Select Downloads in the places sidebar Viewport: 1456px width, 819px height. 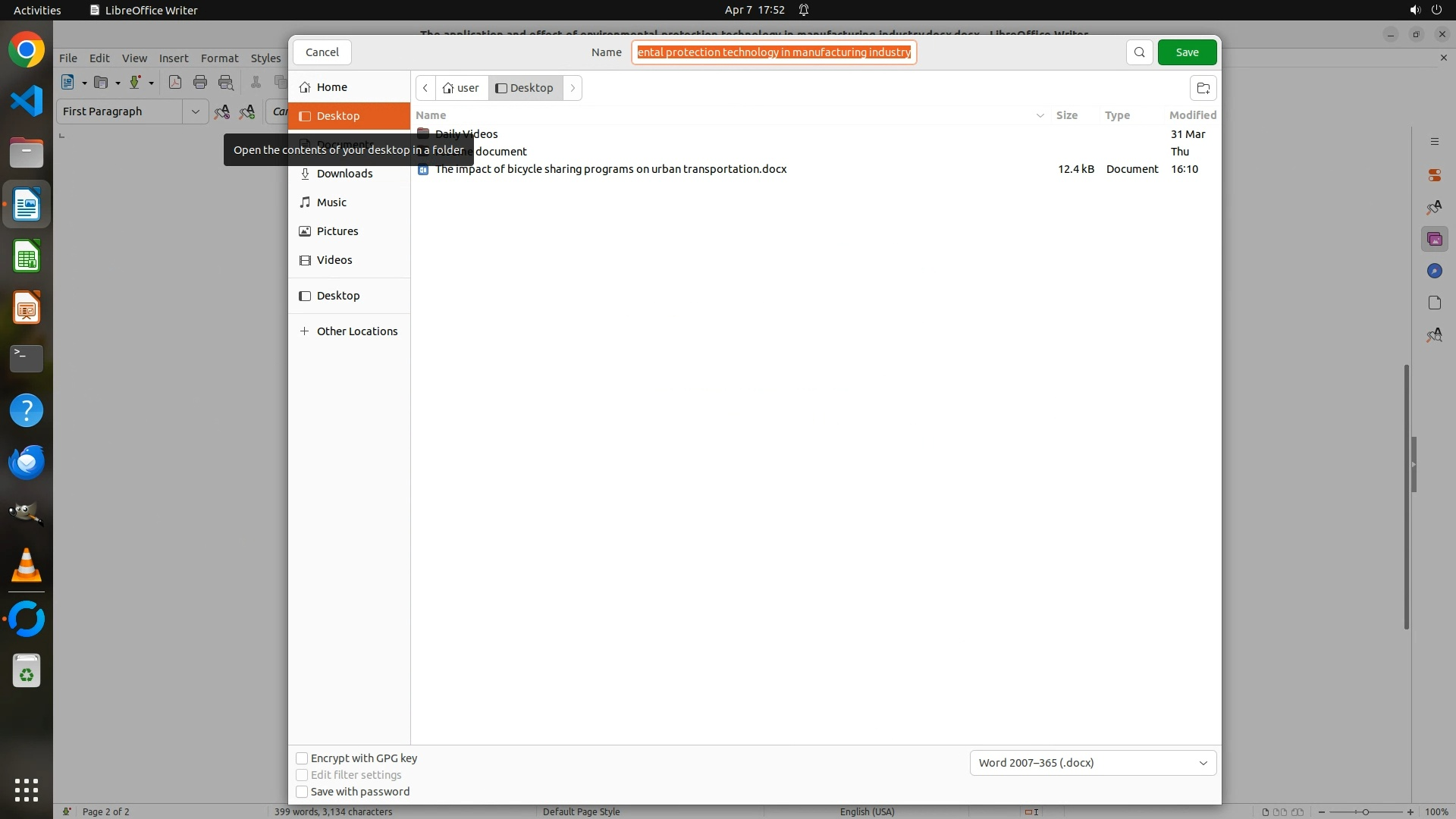pos(344,174)
